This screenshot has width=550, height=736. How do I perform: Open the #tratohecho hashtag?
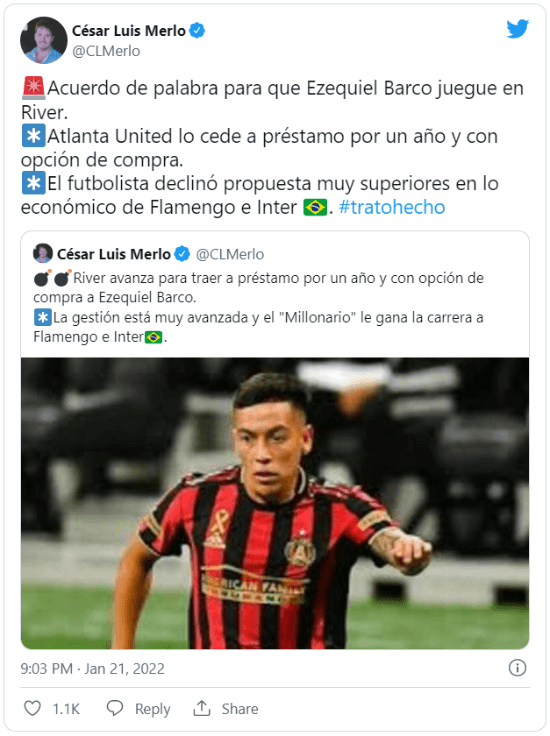(392, 207)
